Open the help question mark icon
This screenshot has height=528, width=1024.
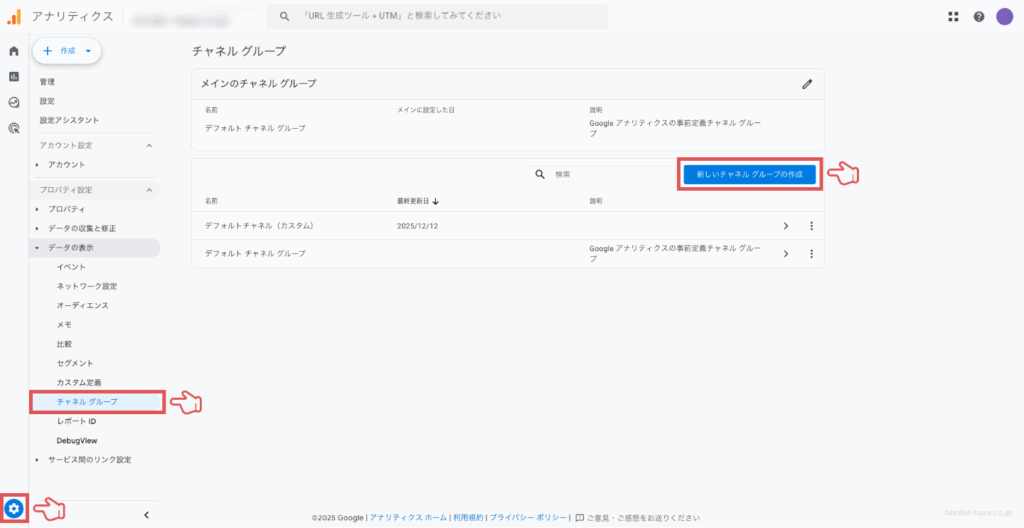point(979,17)
